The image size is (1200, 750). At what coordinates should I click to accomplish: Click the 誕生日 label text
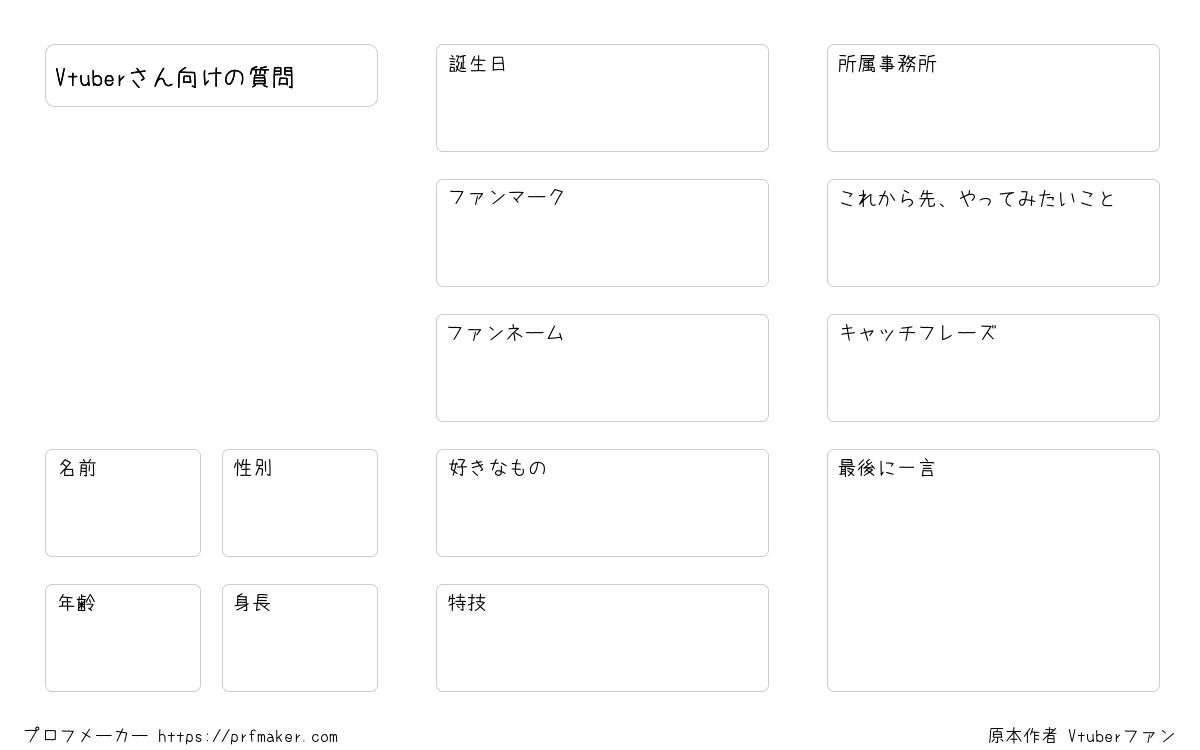point(478,64)
